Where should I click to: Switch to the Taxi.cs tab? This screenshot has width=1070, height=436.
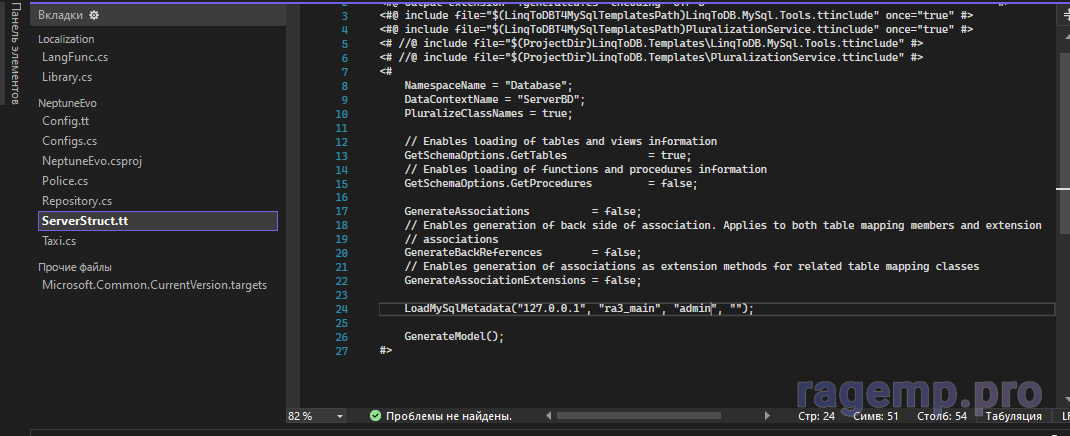59,241
